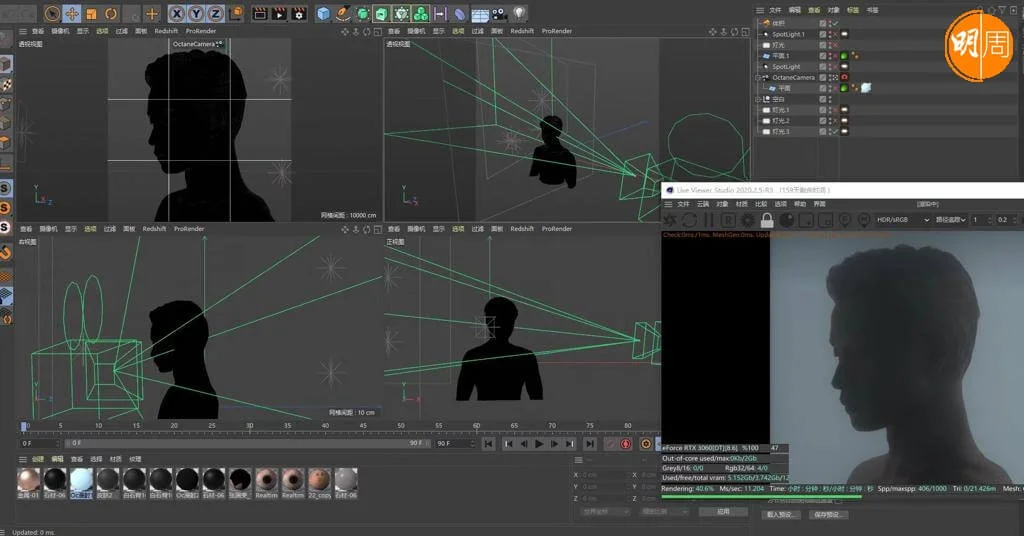Select the Scale tool
The image size is (1024, 536).
[x=92, y=14]
